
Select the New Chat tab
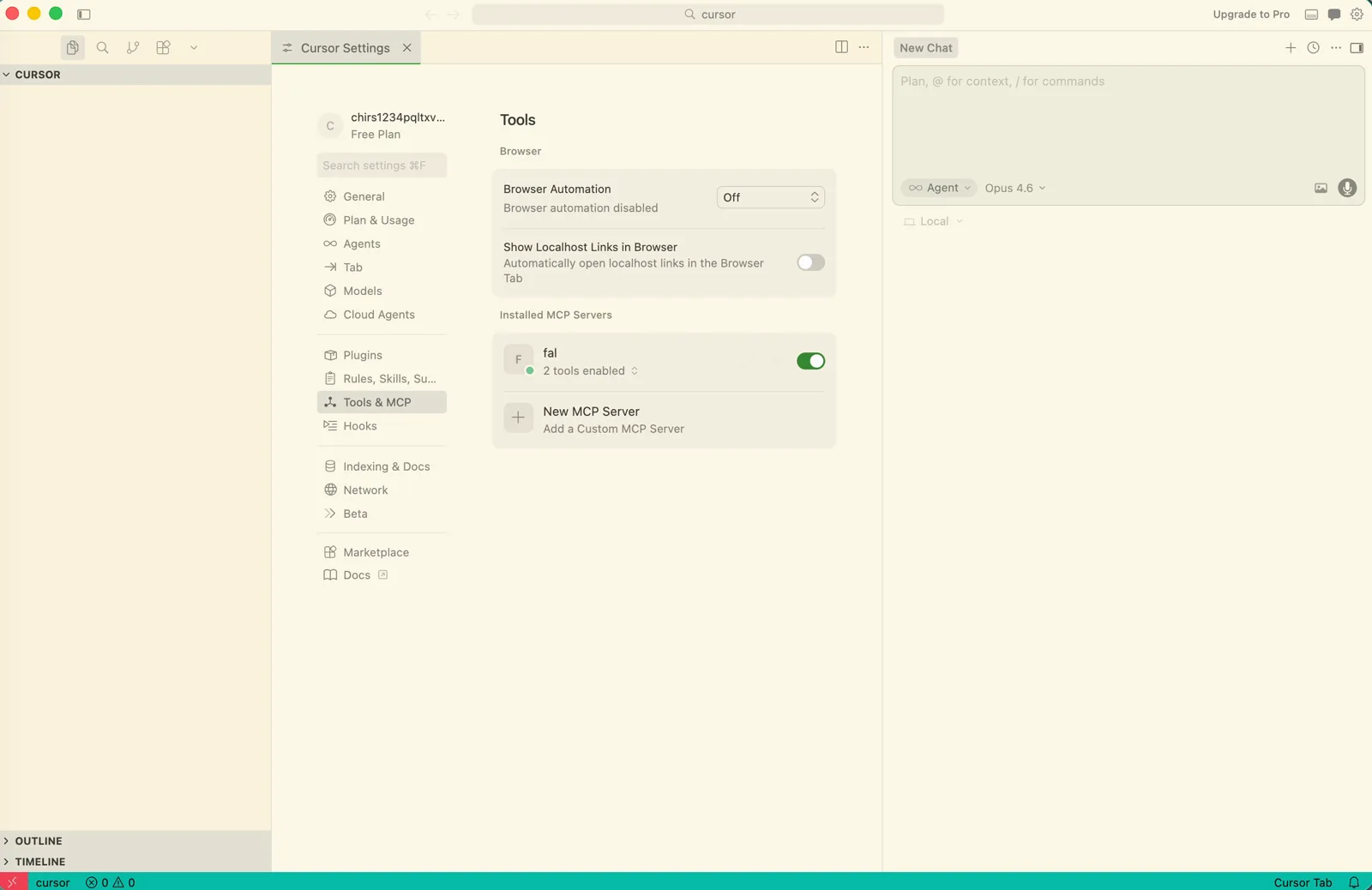coord(926,48)
